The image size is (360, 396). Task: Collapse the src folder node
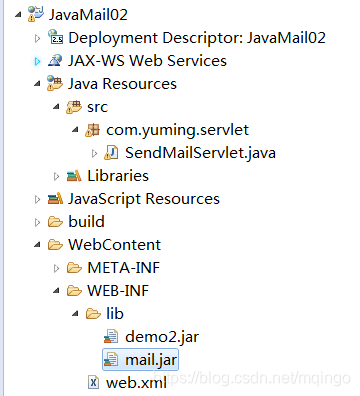click(x=56, y=107)
